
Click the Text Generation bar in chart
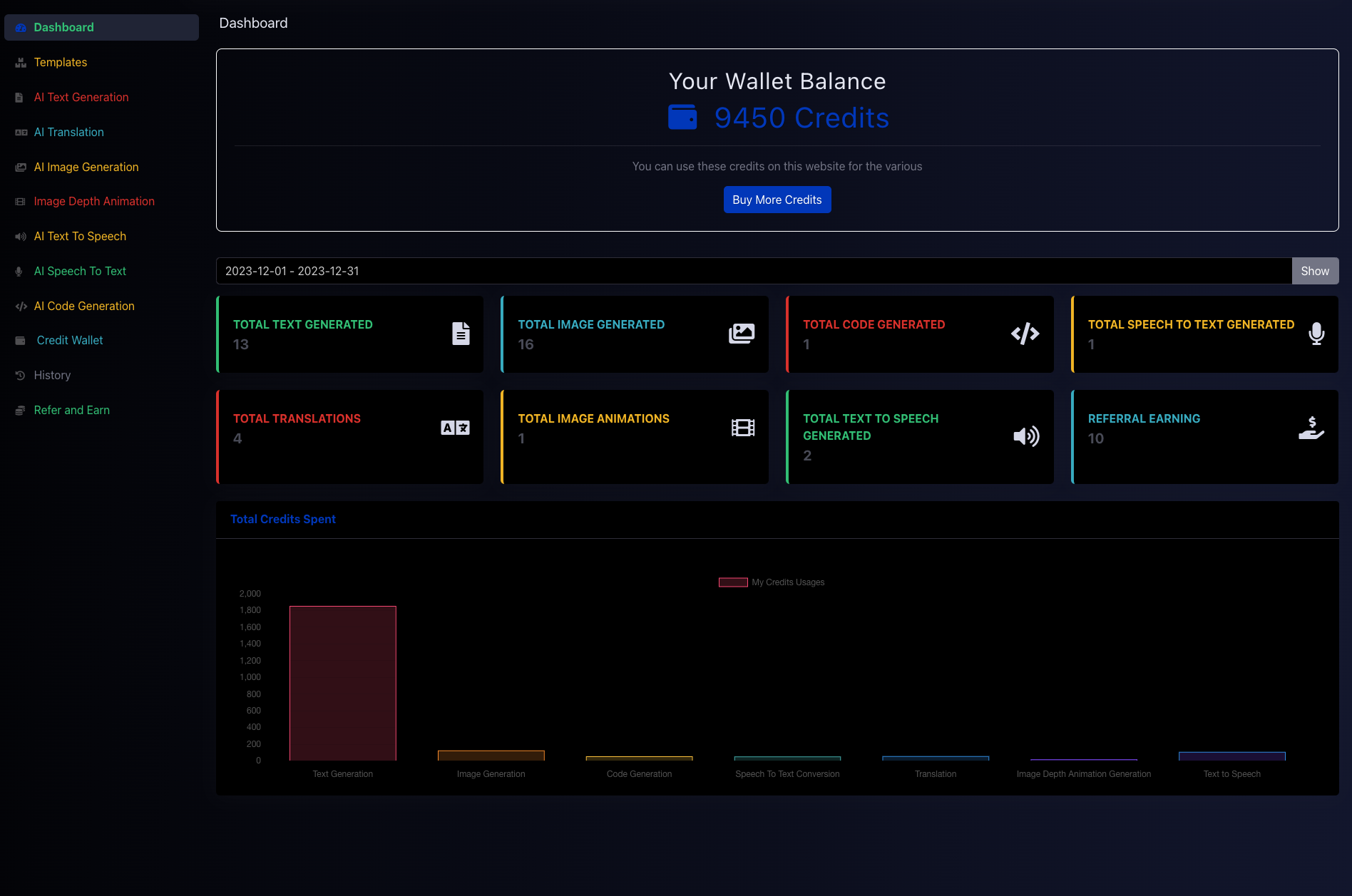click(342, 683)
